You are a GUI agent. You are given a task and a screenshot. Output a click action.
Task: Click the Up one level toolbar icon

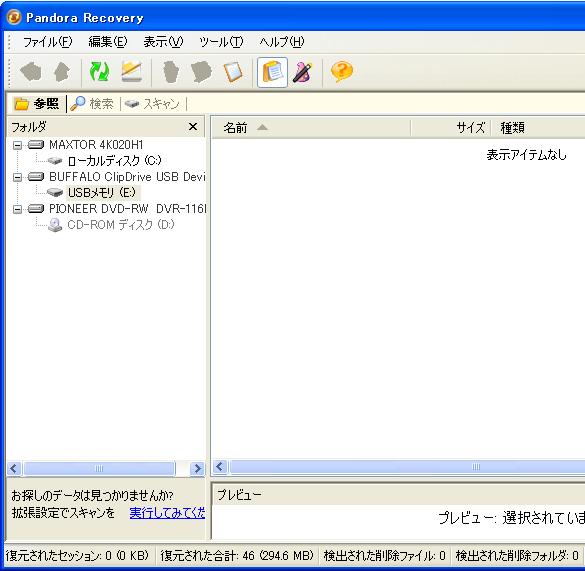pos(62,72)
